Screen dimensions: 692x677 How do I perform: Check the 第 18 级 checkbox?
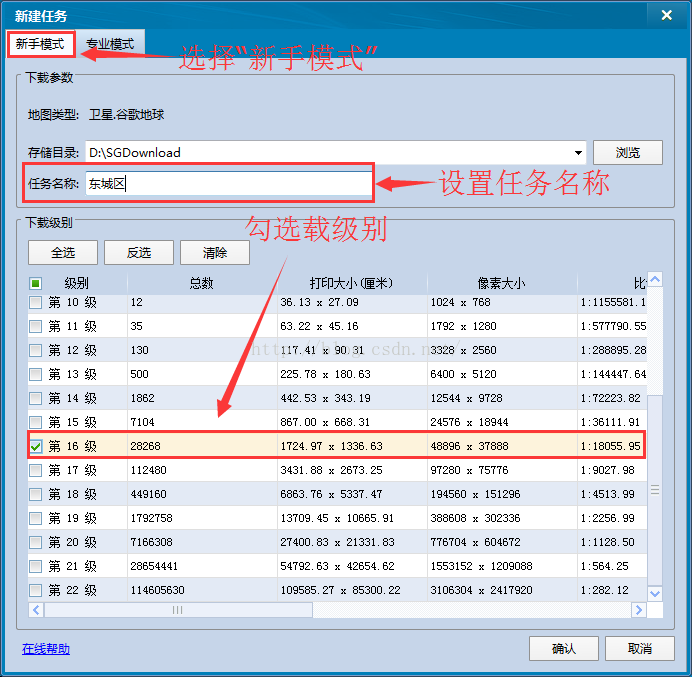pos(36,494)
